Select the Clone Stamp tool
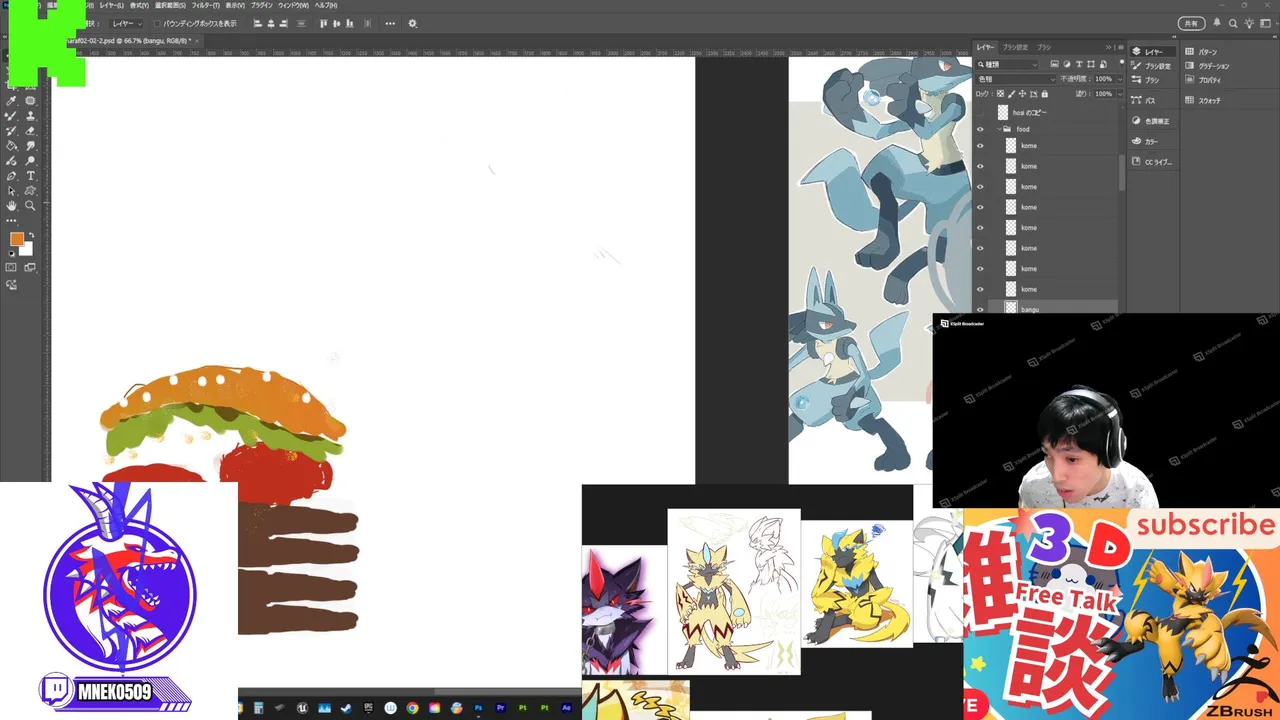Viewport: 1280px width, 720px height. (30, 116)
